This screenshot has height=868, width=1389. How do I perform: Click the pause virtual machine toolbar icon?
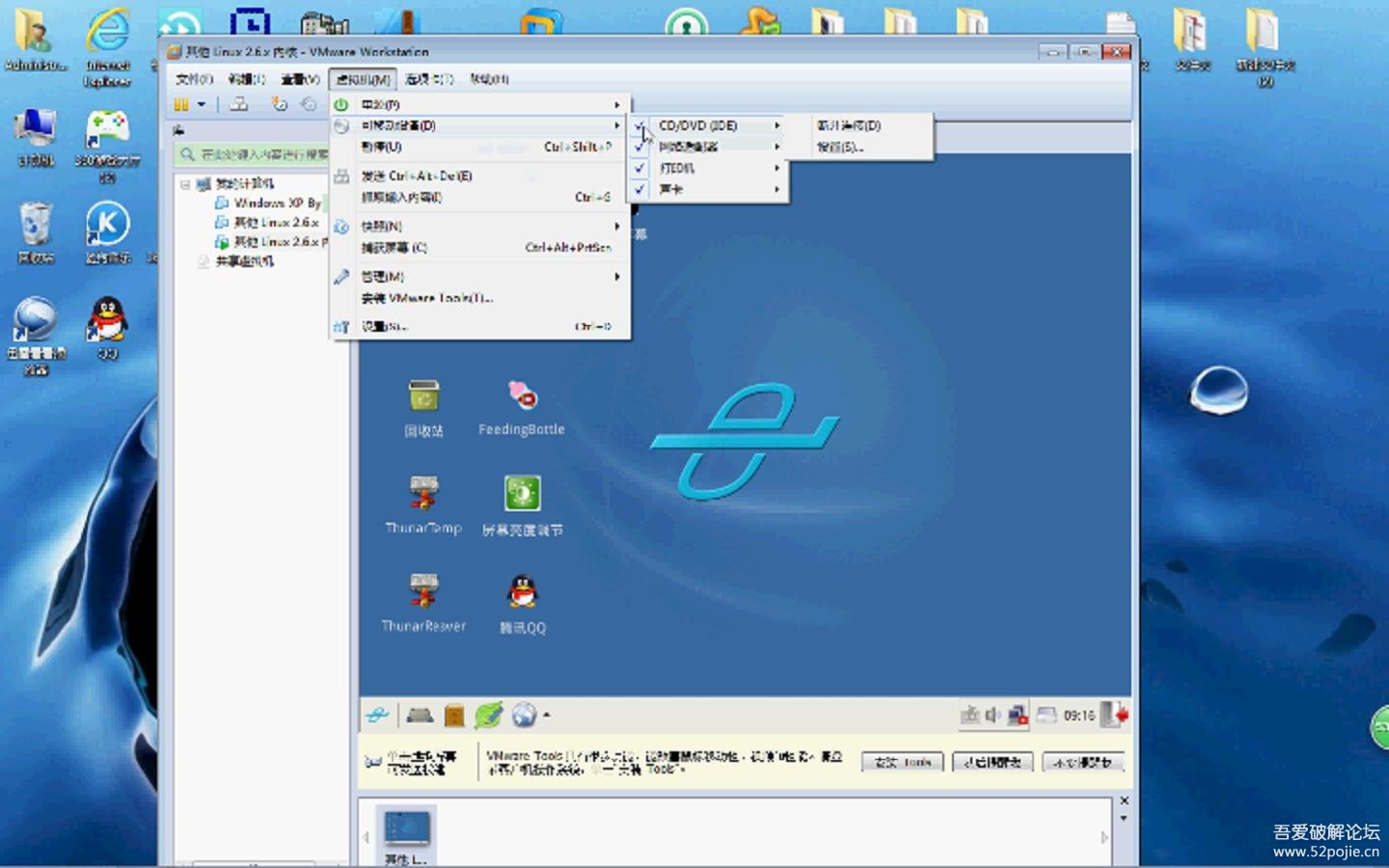click(x=181, y=104)
